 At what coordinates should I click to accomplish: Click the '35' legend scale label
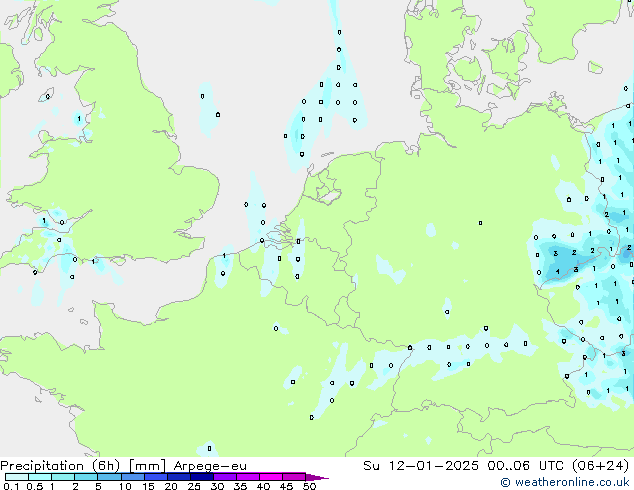pos(240,486)
